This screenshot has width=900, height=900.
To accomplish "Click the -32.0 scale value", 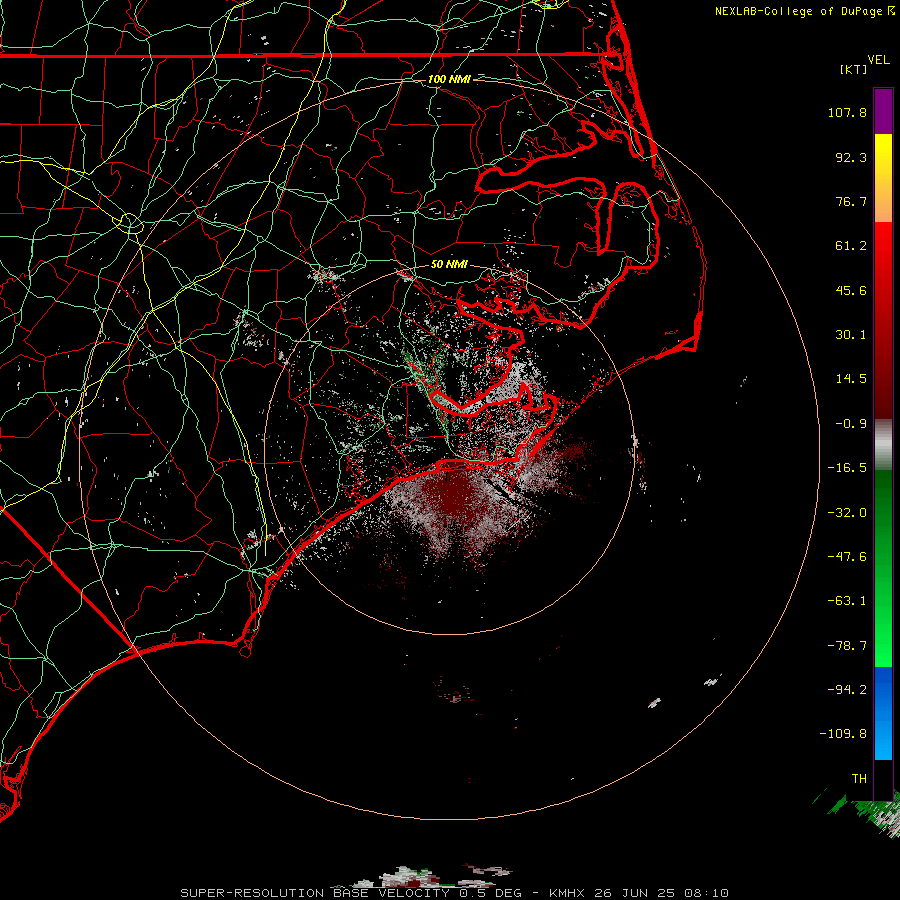I will point(847,513).
